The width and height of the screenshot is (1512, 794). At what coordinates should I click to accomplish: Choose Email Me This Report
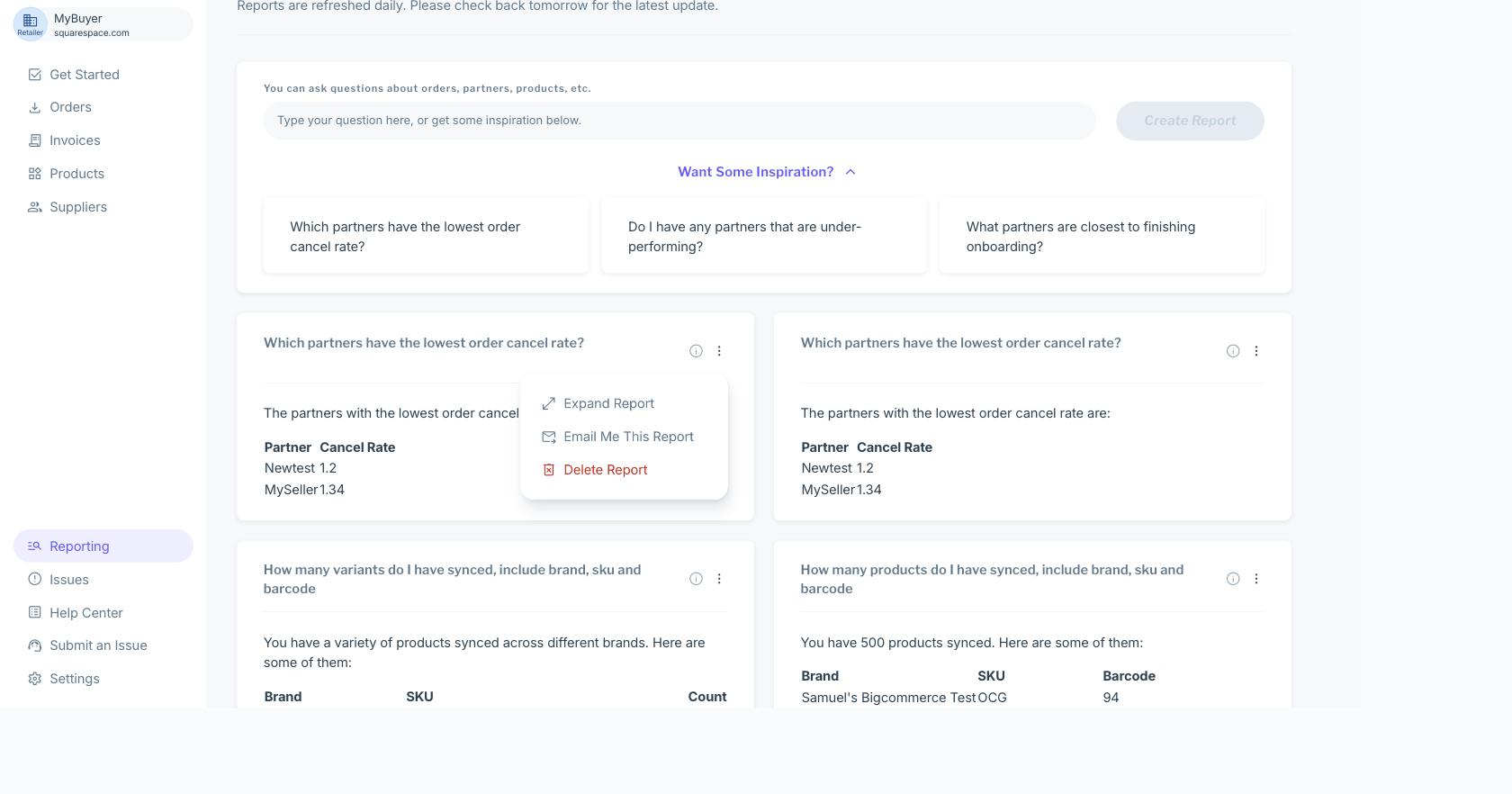tap(627, 437)
